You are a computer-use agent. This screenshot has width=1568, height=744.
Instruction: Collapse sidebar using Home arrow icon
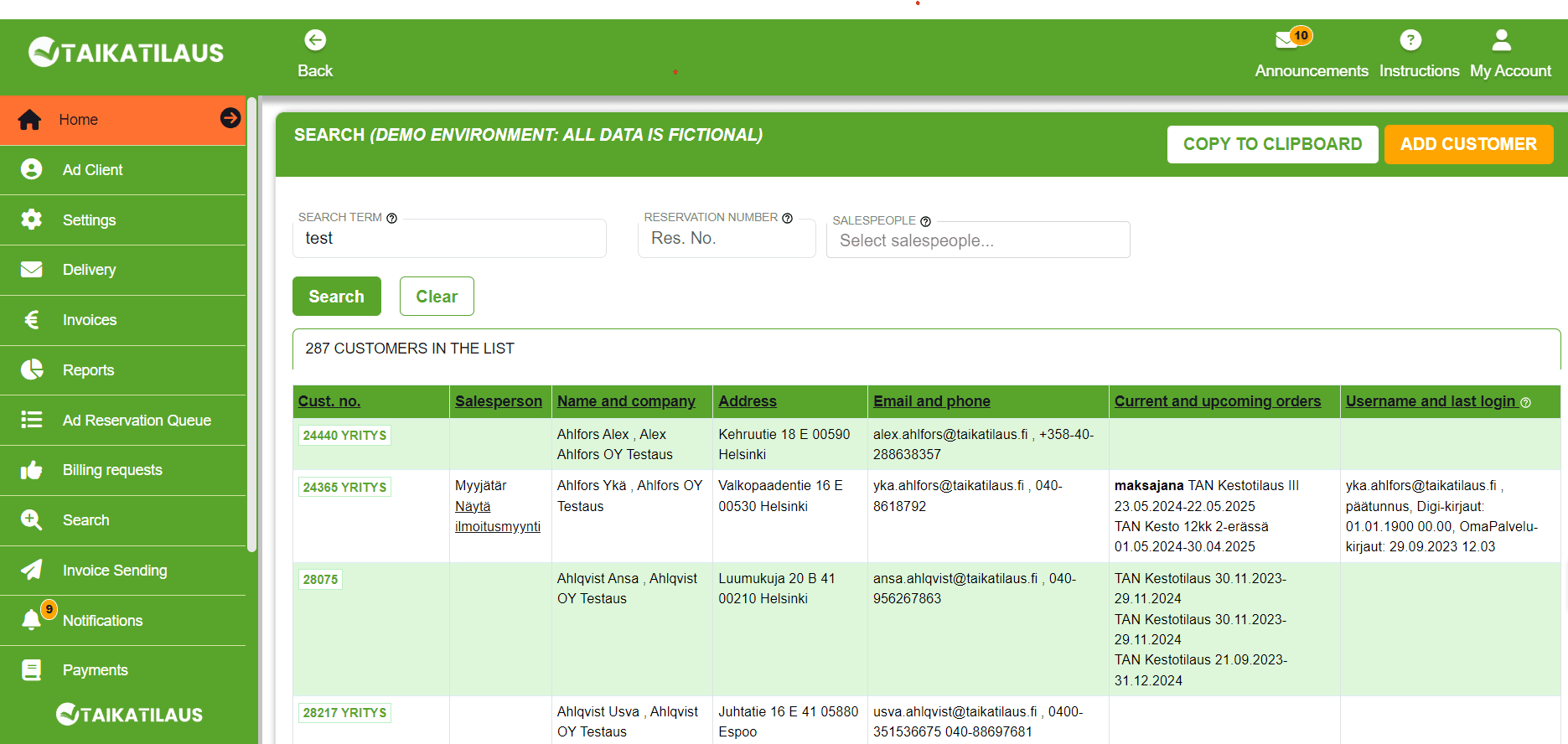230,118
